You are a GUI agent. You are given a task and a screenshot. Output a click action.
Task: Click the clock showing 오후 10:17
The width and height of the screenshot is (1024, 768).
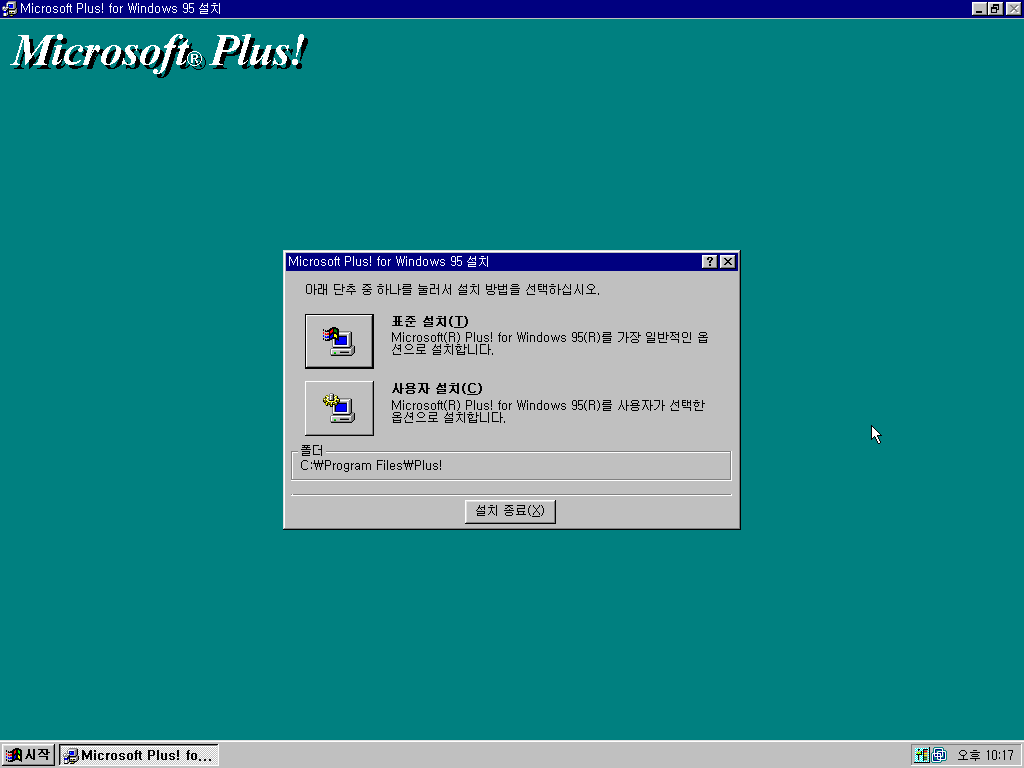click(985, 756)
